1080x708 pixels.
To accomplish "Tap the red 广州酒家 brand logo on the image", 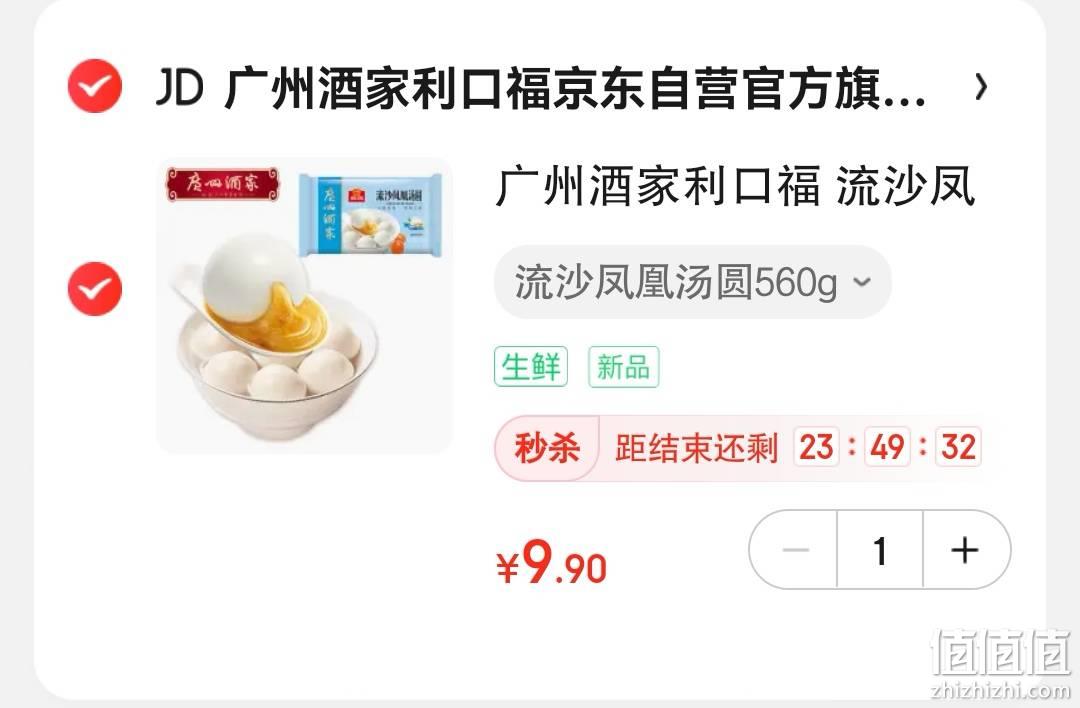I will point(222,185).
